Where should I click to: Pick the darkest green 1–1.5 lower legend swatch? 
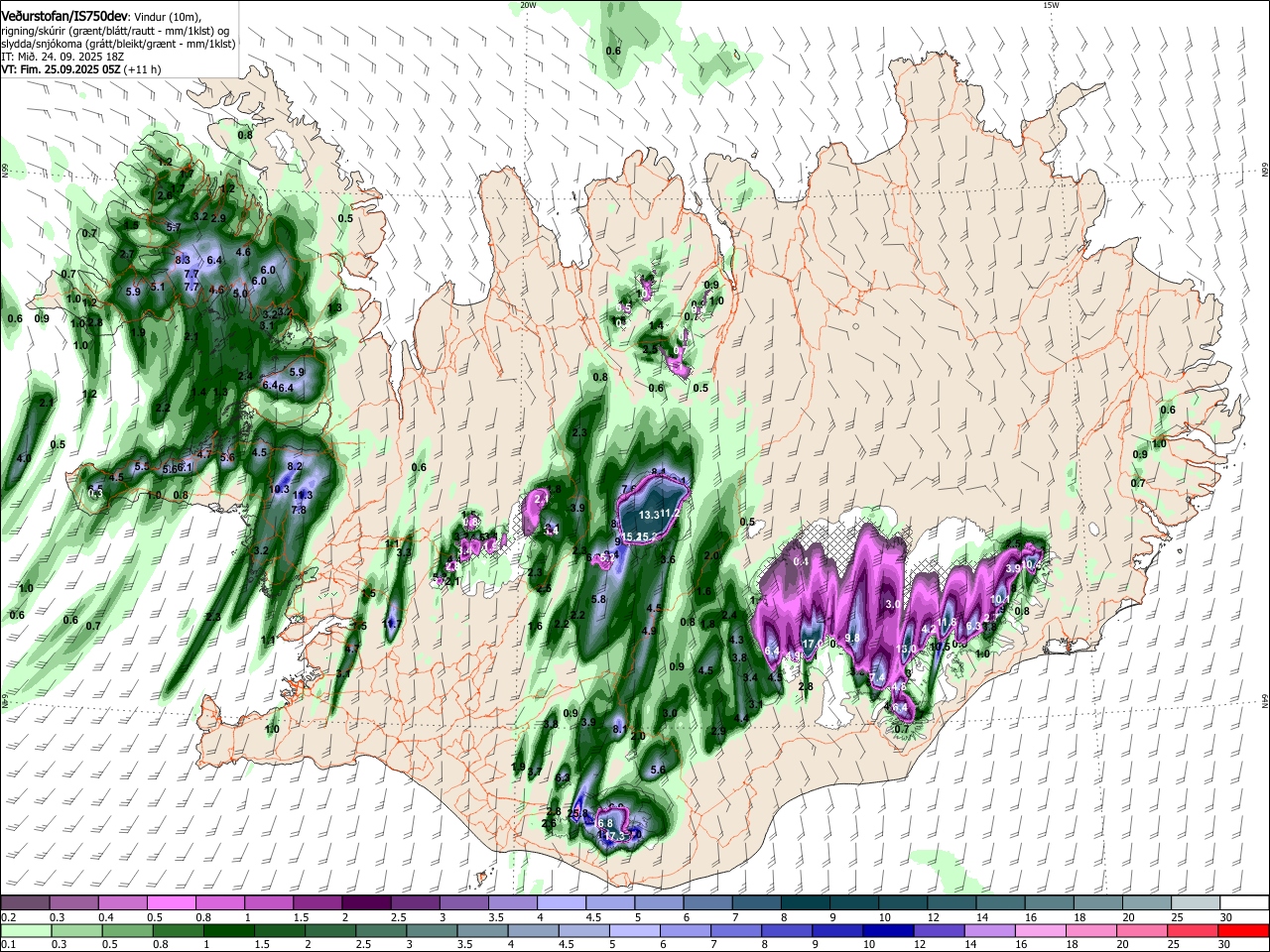228,930
